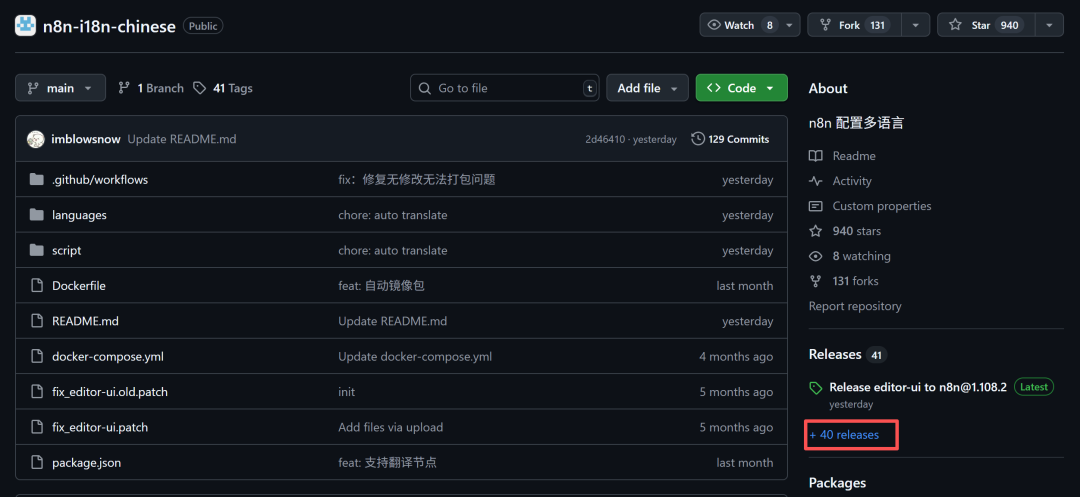Click the pulse icon next to Activity
Screen dimensions: 1080x497
click(x=816, y=181)
